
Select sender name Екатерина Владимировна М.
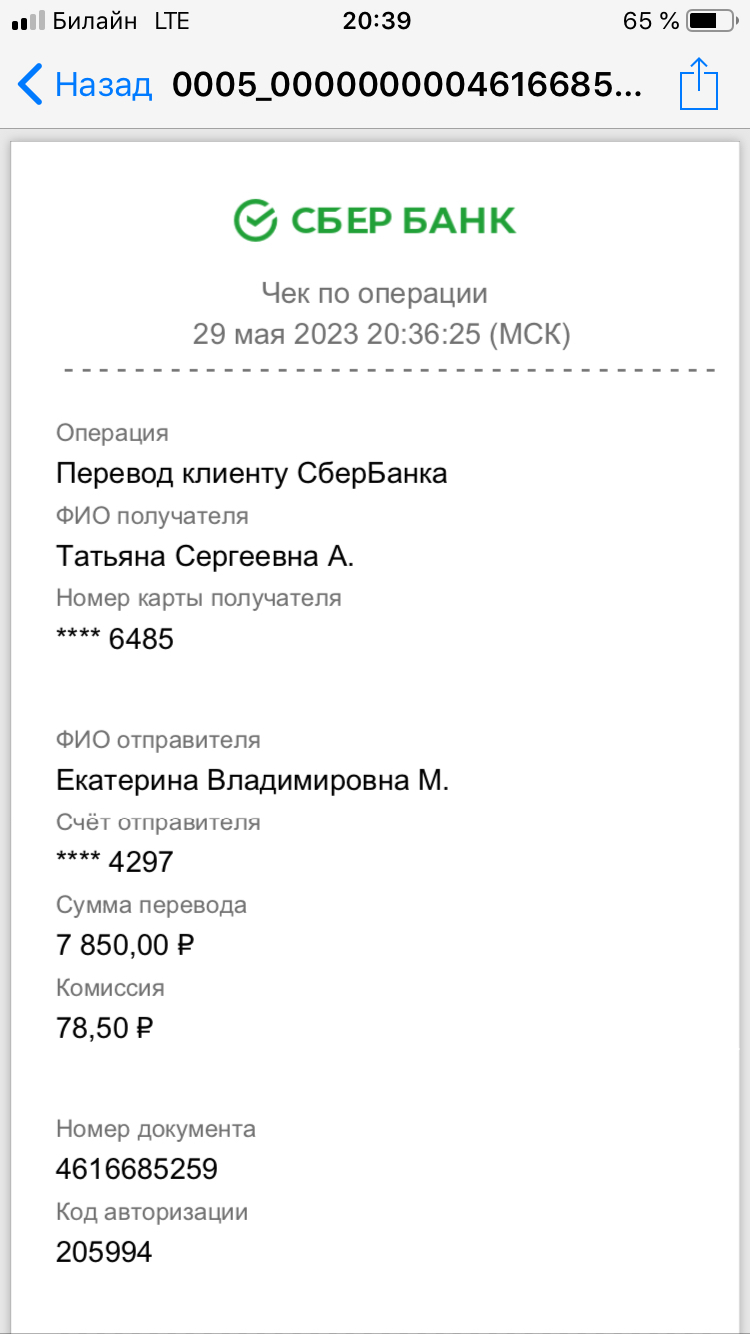pyautogui.click(x=252, y=780)
